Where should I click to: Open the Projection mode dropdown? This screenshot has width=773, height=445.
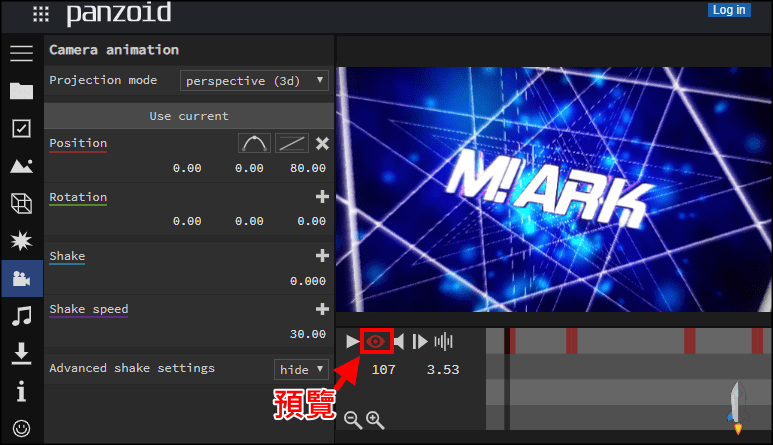pos(254,80)
